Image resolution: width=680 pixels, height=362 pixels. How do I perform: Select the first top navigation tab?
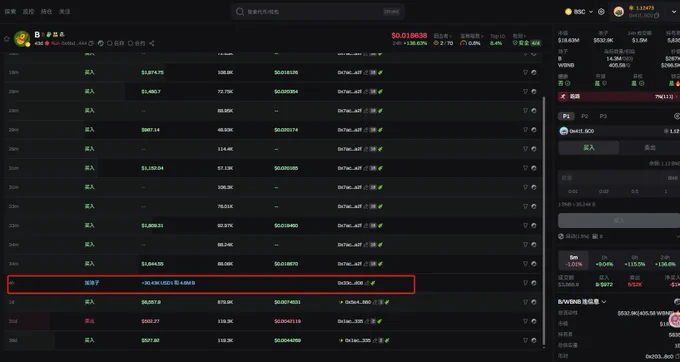point(10,12)
